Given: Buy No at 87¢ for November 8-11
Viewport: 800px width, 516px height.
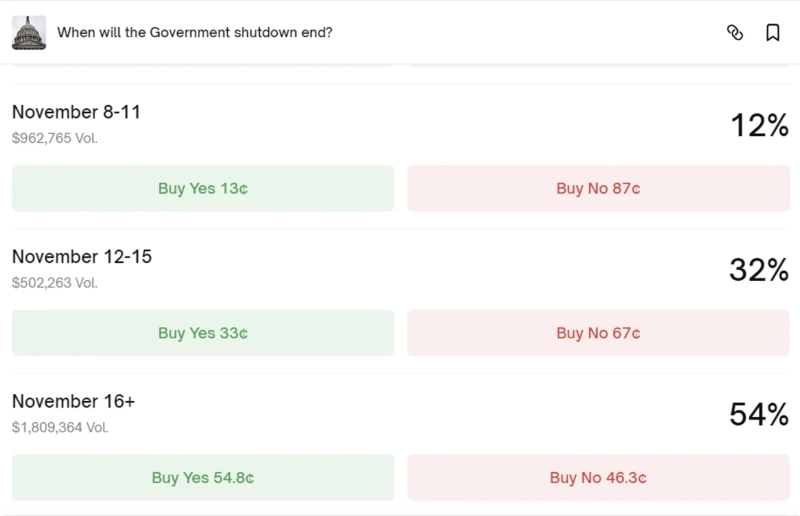Looking at the screenshot, I should point(598,188).
